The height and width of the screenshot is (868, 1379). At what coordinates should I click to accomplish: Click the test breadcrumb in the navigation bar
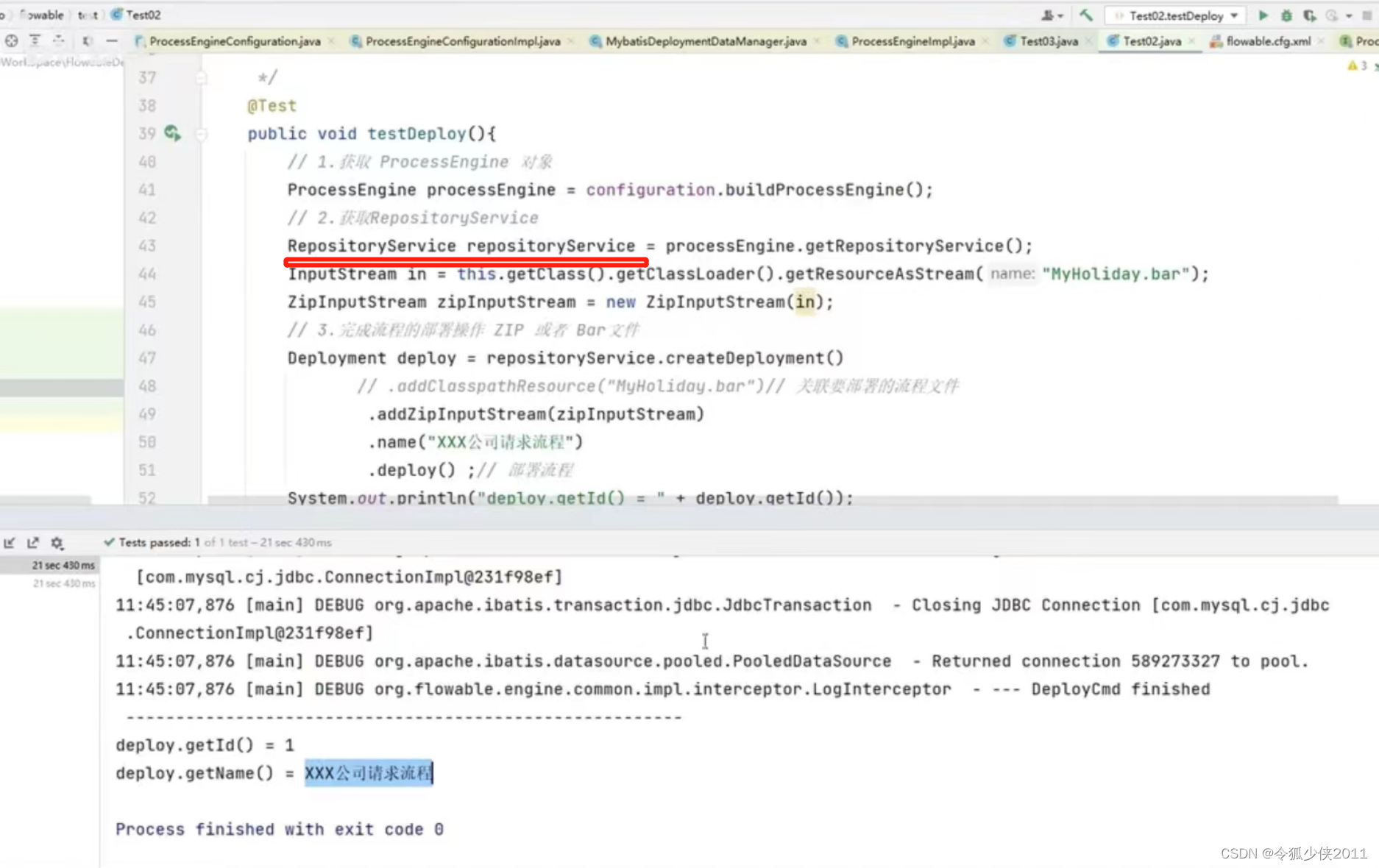[88, 15]
